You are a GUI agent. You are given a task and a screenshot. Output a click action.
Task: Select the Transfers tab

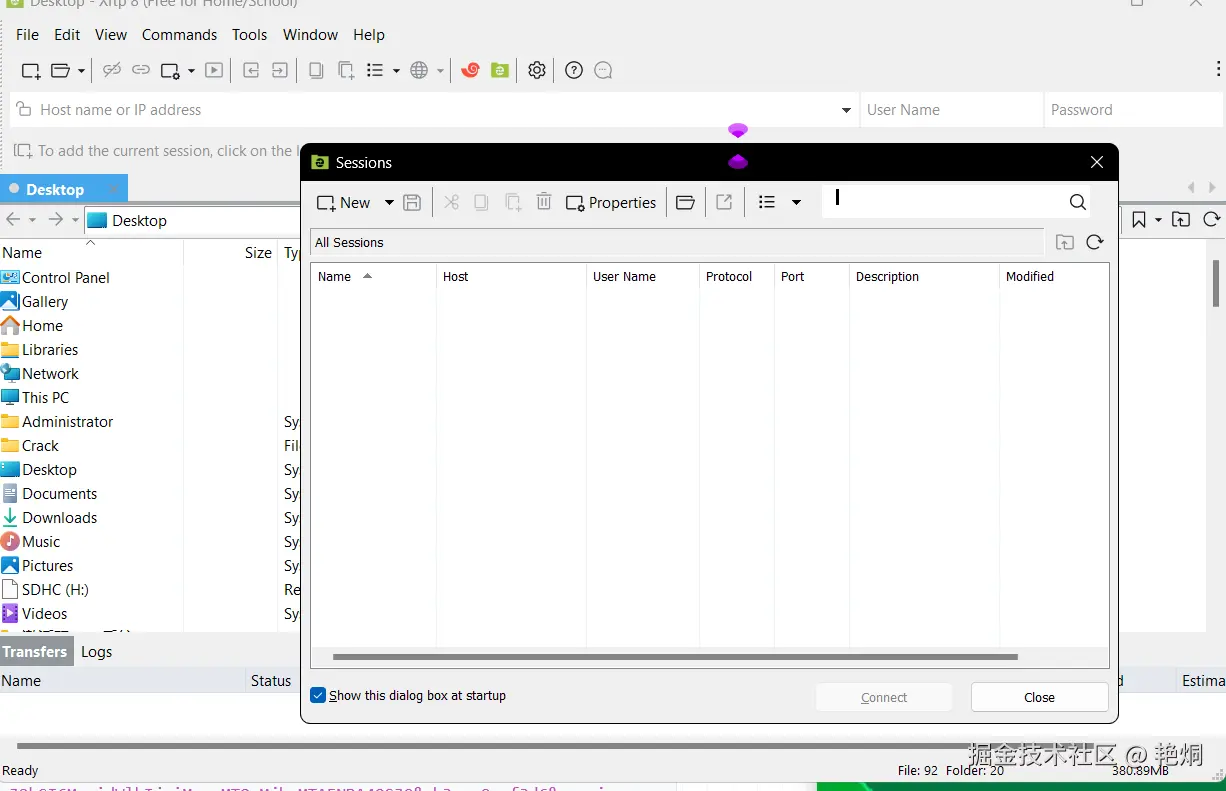(x=35, y=651)
